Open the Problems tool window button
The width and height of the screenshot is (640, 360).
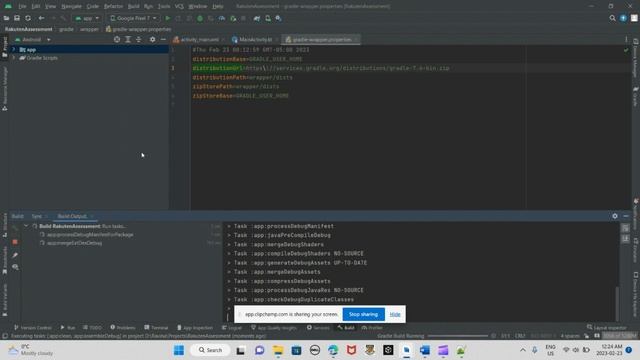(122, 327)
